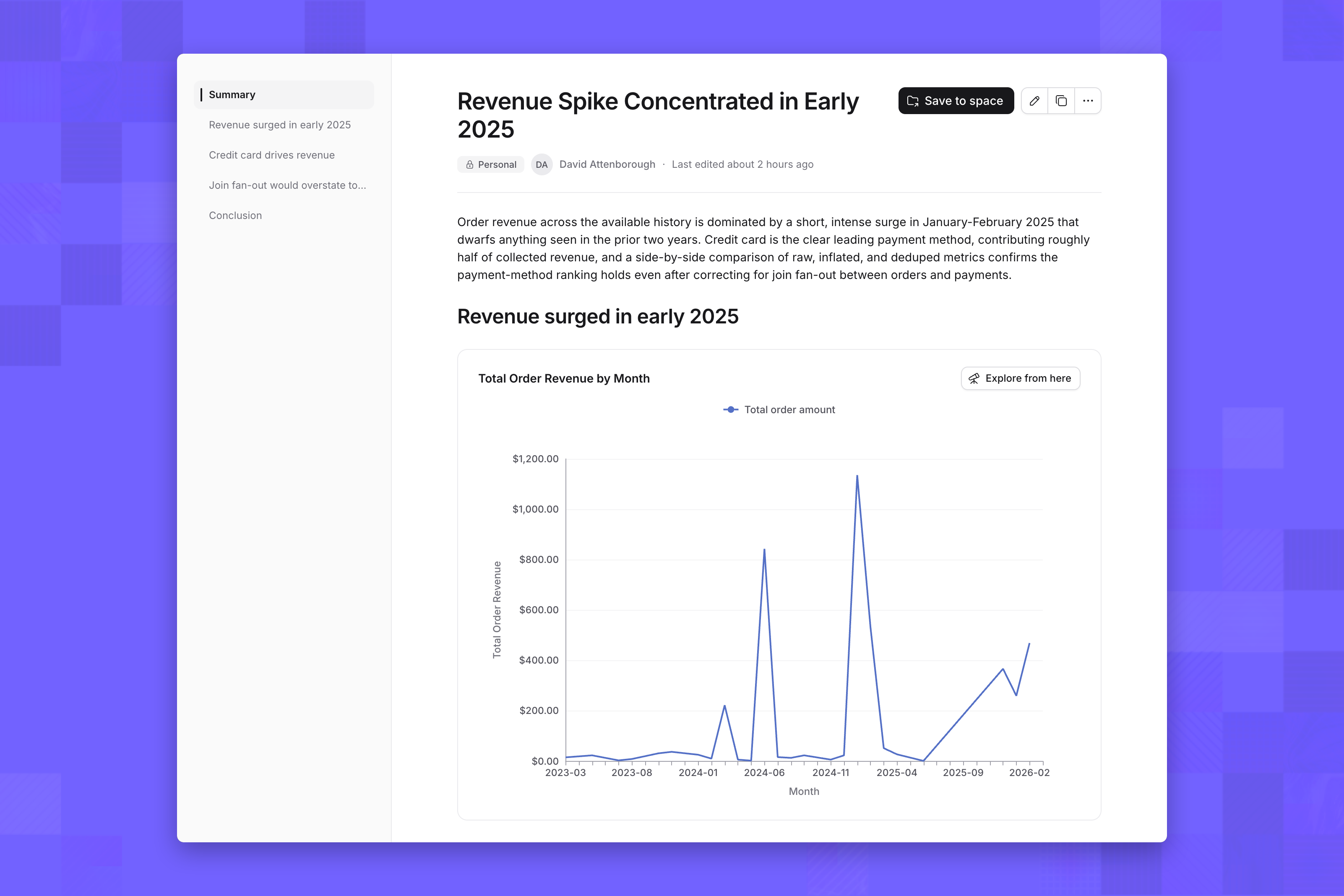
Task: Open Join fan-out would overstate section
Action: click(287, 185)
